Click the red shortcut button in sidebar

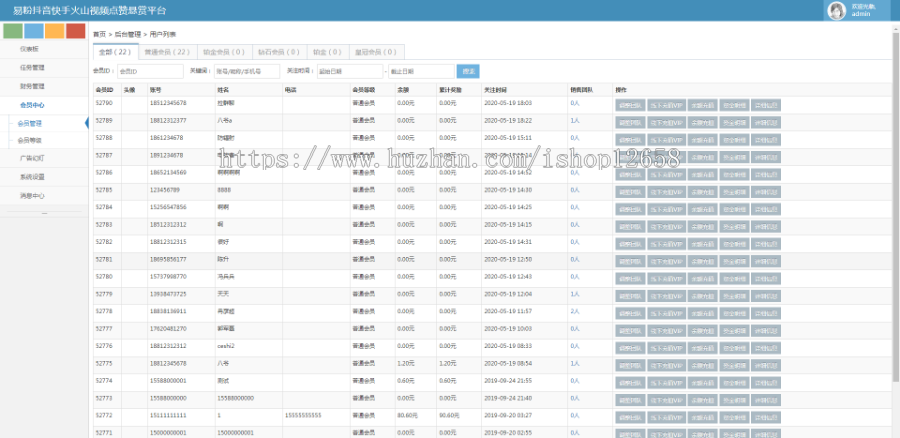tap(75, 30)
